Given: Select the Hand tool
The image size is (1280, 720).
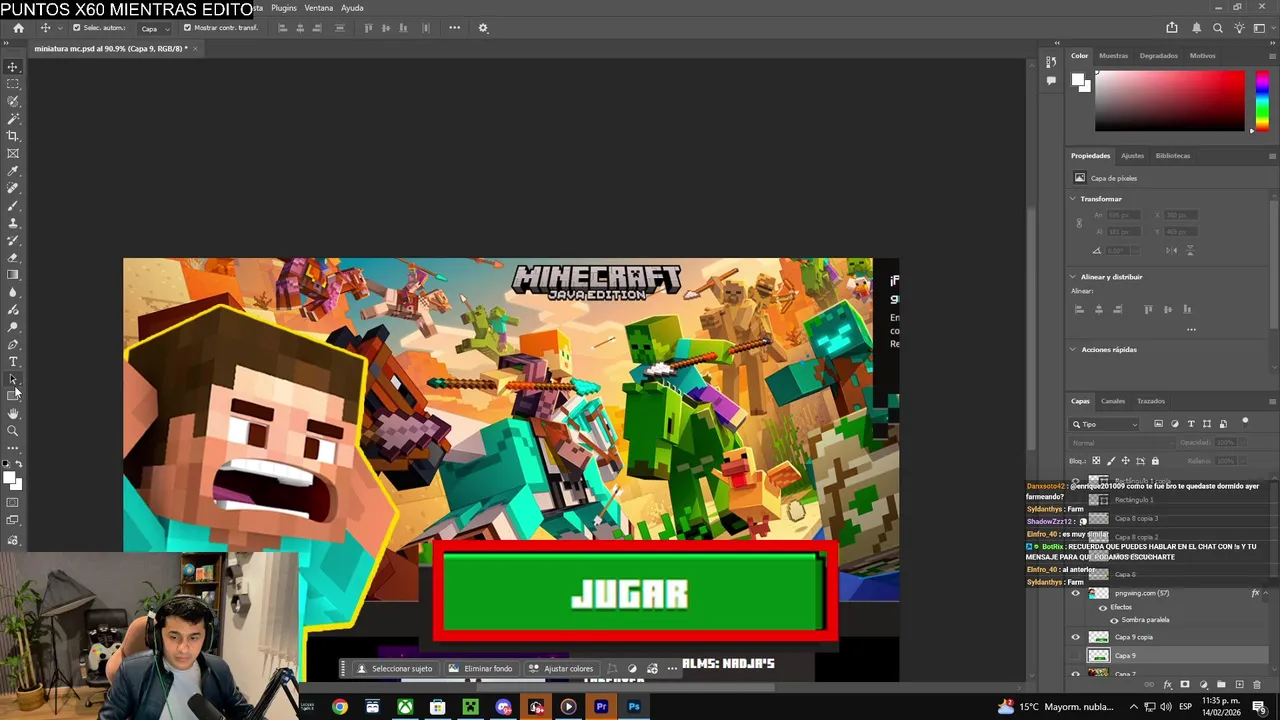Looking at the screenshot, I should point(13,413).
